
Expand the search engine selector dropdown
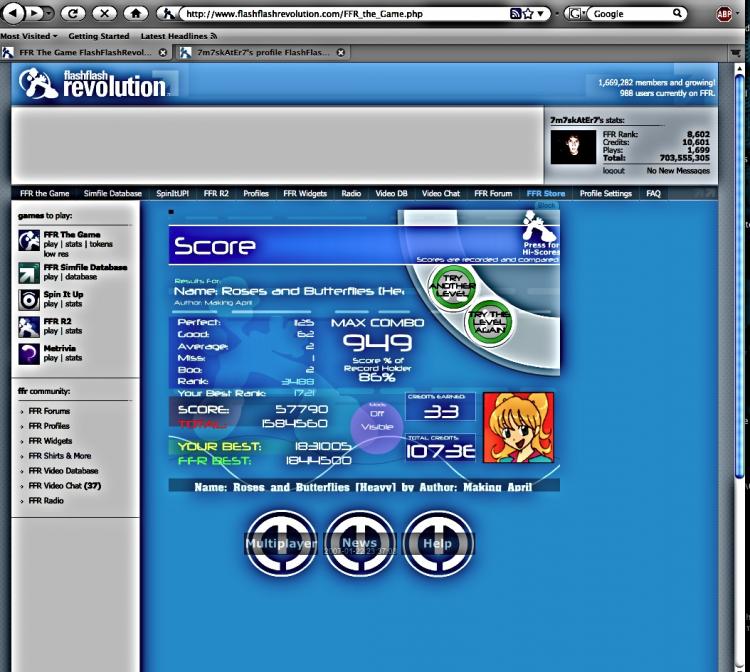(x=577, y=14)
